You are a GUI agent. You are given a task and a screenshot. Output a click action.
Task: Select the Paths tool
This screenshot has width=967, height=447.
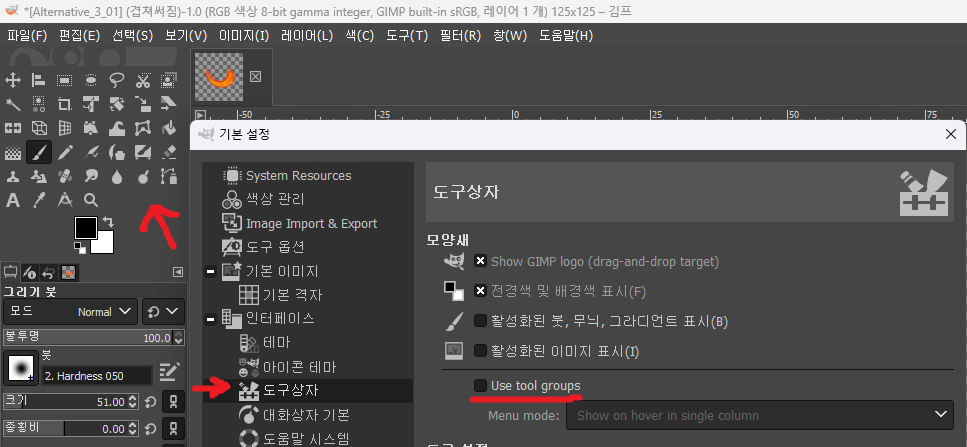[168, 177]
